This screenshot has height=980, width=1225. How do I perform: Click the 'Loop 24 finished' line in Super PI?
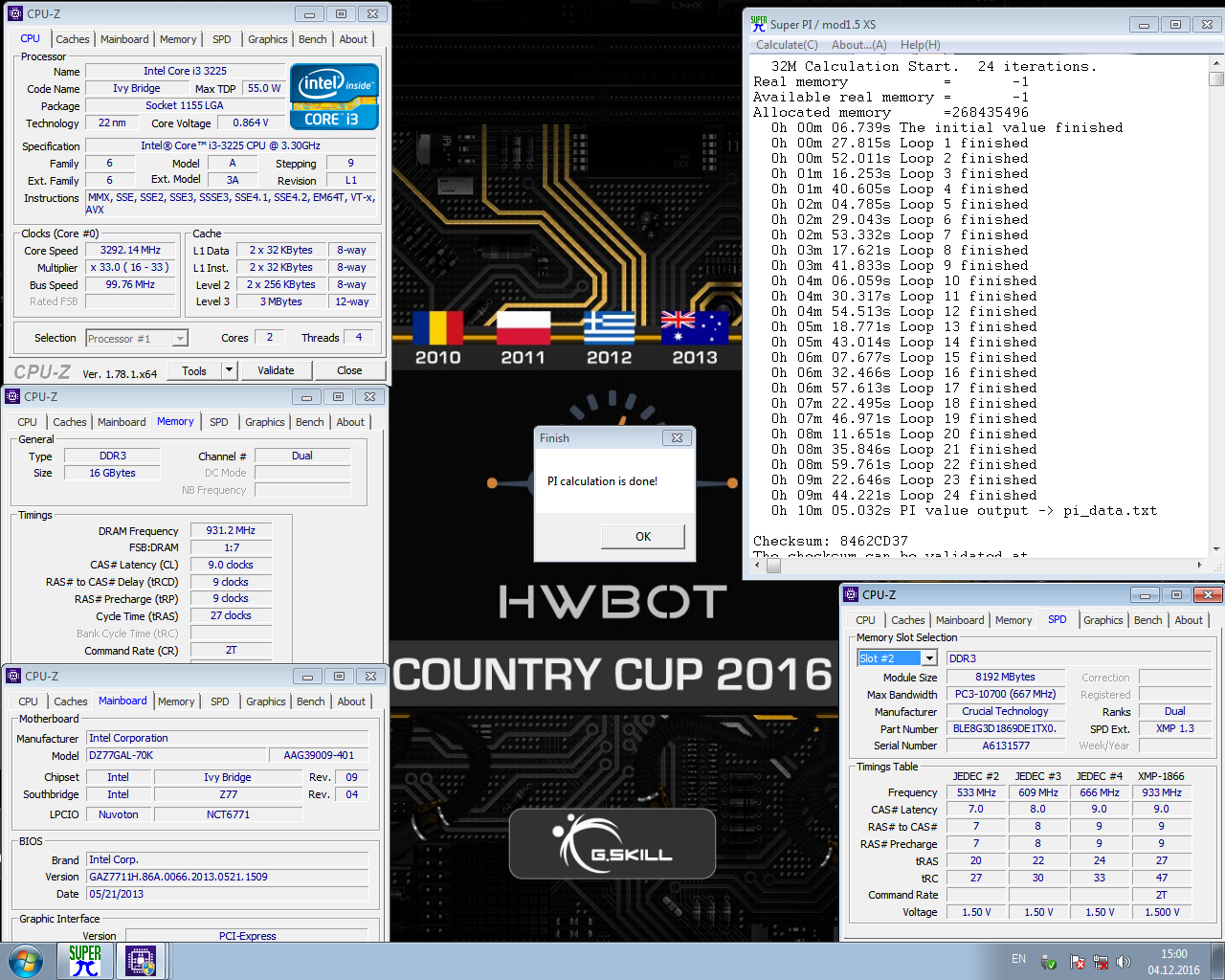pyautogui.click(x=903, y=495)
